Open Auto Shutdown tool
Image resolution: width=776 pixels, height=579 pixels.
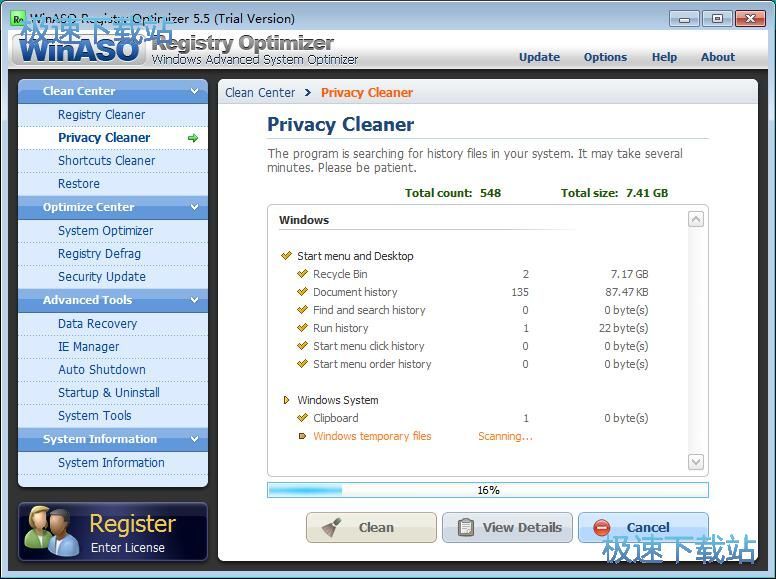113,370
